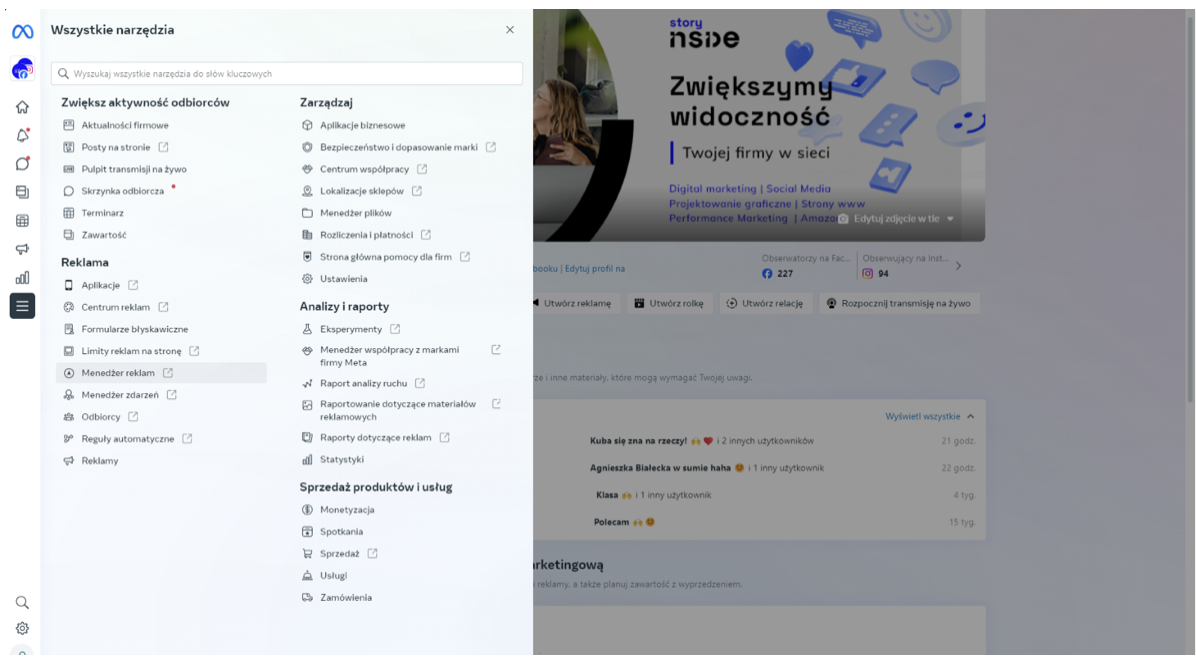Open Strona główna pomocy dla firm
This screenshot has height=658, width=1196.
pyautogui.click(x=386, y=257)
